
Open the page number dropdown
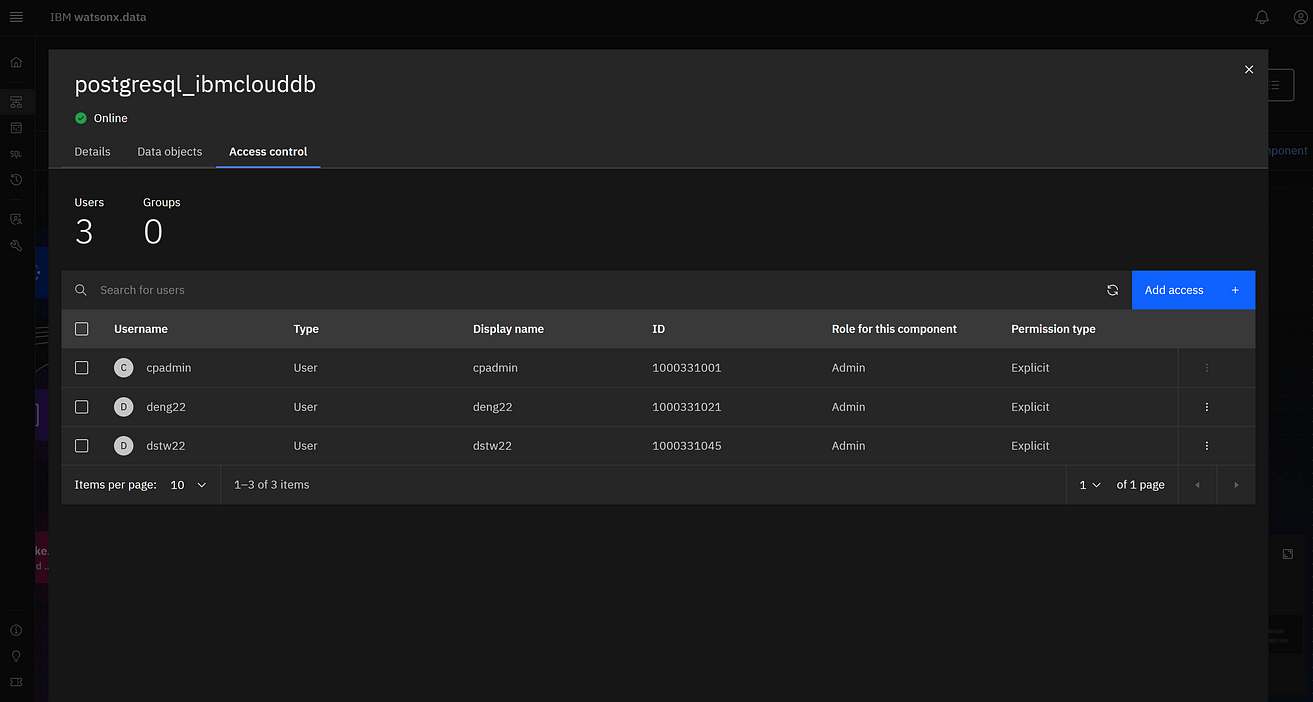coord(1089,485)
